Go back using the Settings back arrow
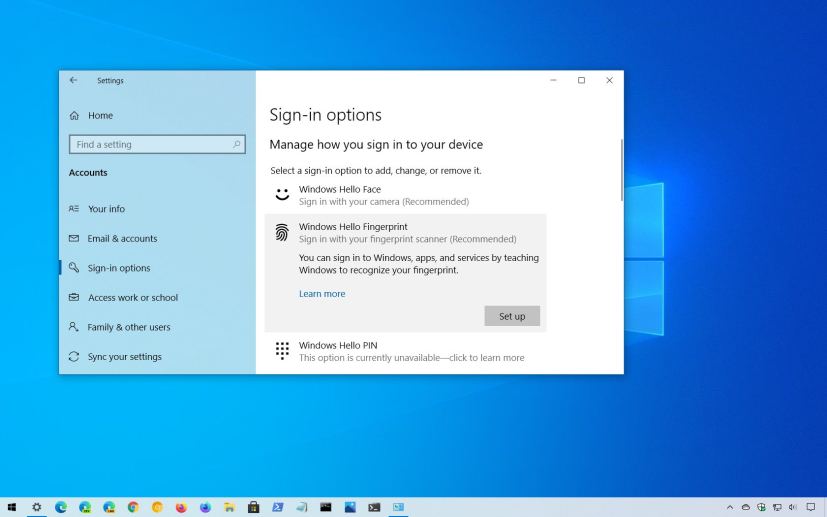 pyautogui.click(x=73, y=80)
